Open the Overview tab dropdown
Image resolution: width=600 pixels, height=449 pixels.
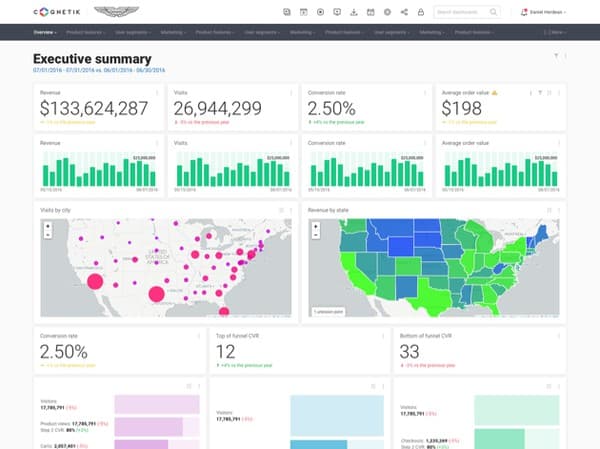pos(45,32)
